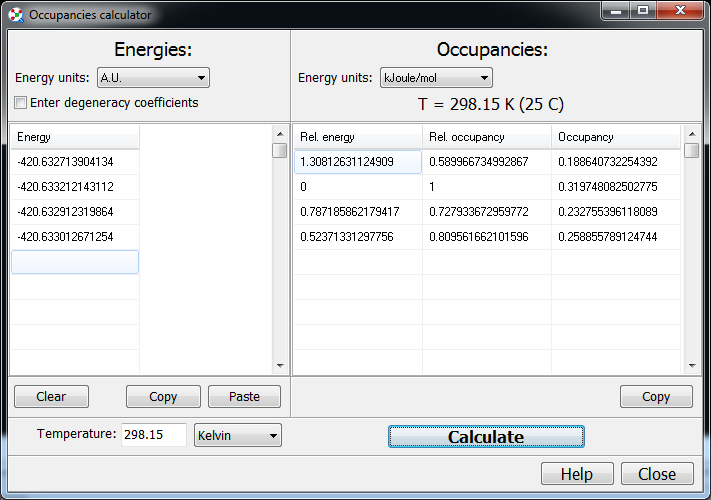The height and width of the screenshot is (500, 711).
Task: Open the Occupancies energy units dropdown
Action: point(436,78)
